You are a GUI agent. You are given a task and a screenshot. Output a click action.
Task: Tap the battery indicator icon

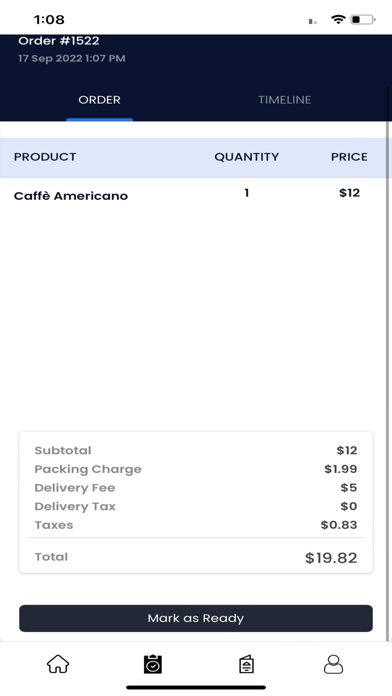point(363,20)
